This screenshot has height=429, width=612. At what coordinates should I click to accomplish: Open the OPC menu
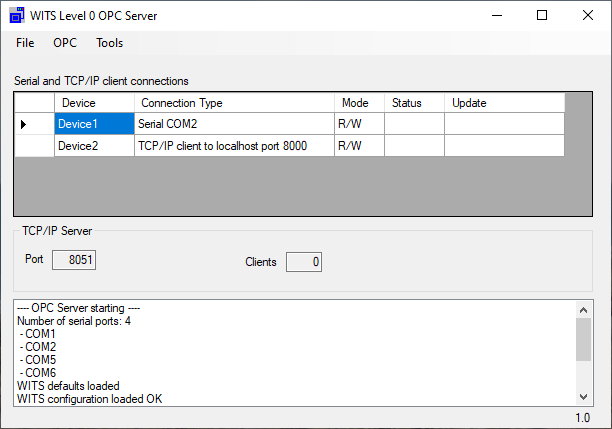point(65,43)
